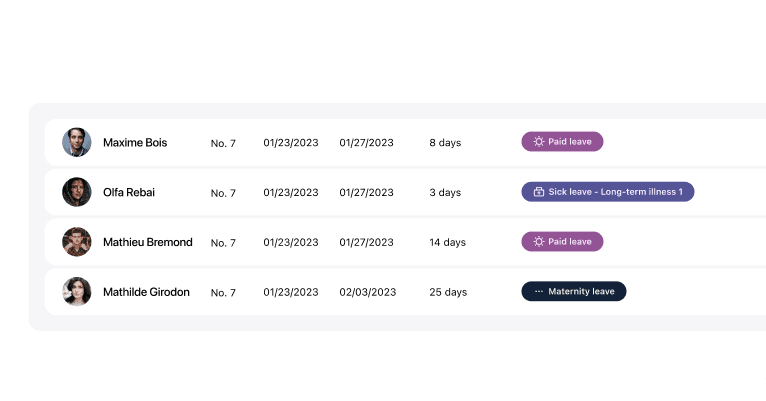Click sun icon in Mathieu's Paid leave badge
The height and width of the screenshot is (401, 766).
coord(538,241)
